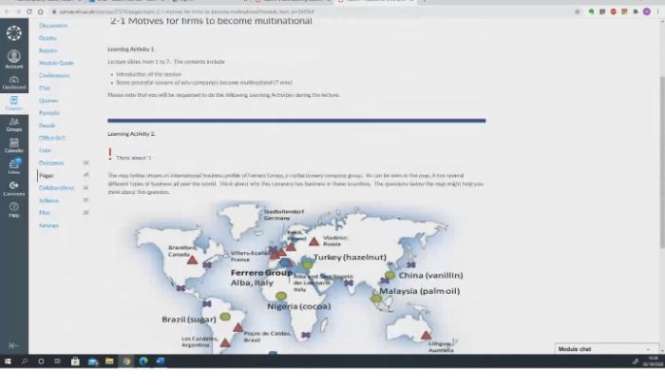Click the hidden-eye icon beside Pages
The image size is (665, 389).
point(86,175)
